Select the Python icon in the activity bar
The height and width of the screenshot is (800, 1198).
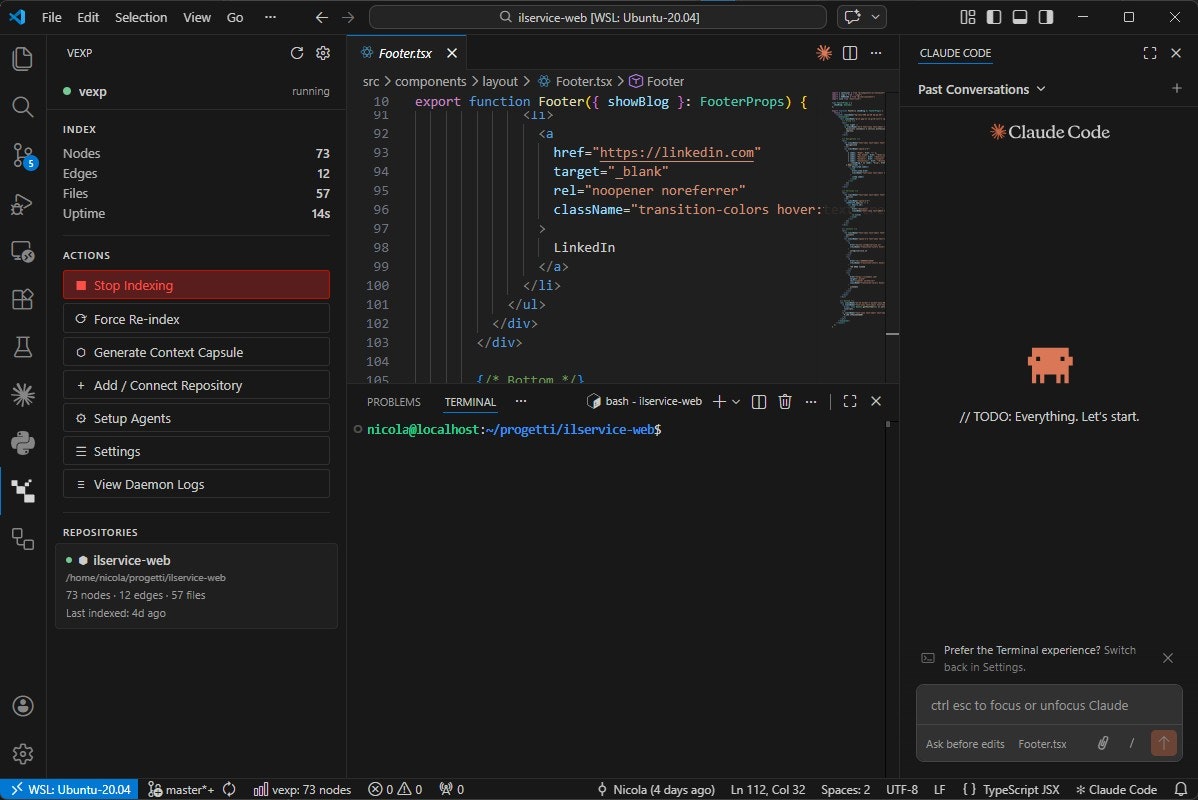coord(22,443)
